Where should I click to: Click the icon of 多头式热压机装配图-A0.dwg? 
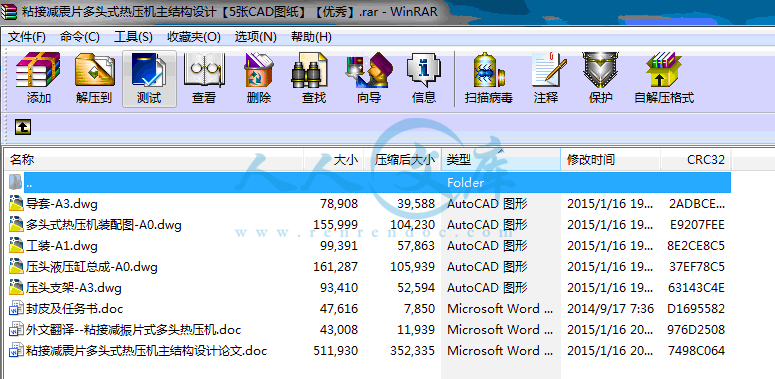16,225
